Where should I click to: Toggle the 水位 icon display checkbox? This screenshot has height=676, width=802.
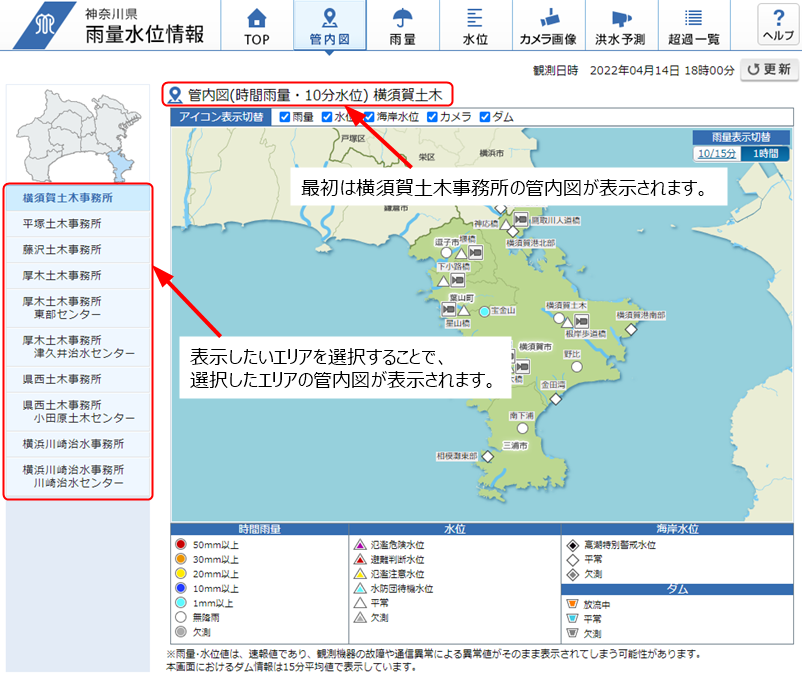click(327, 117)
